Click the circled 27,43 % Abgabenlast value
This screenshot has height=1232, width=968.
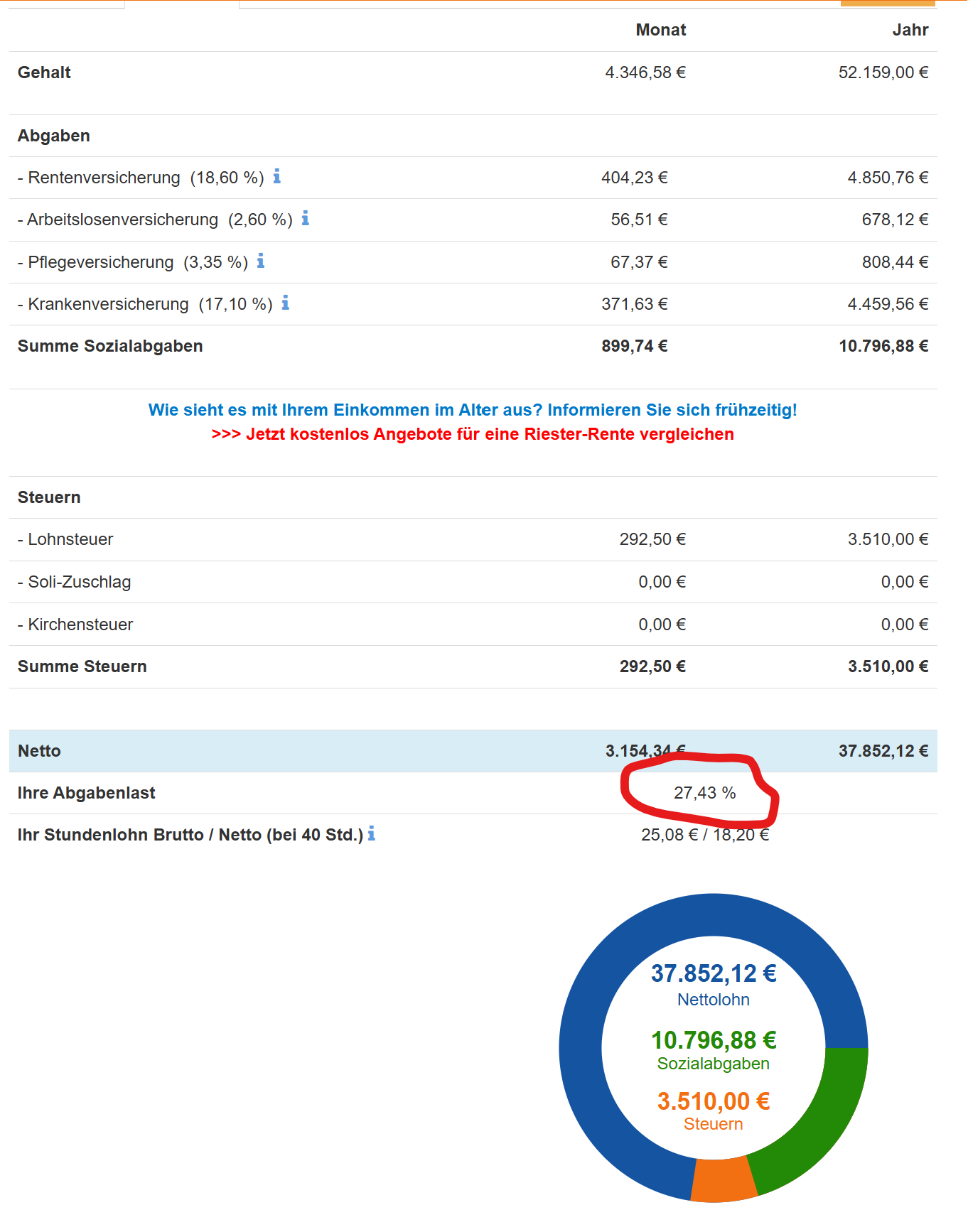(704, 793)
